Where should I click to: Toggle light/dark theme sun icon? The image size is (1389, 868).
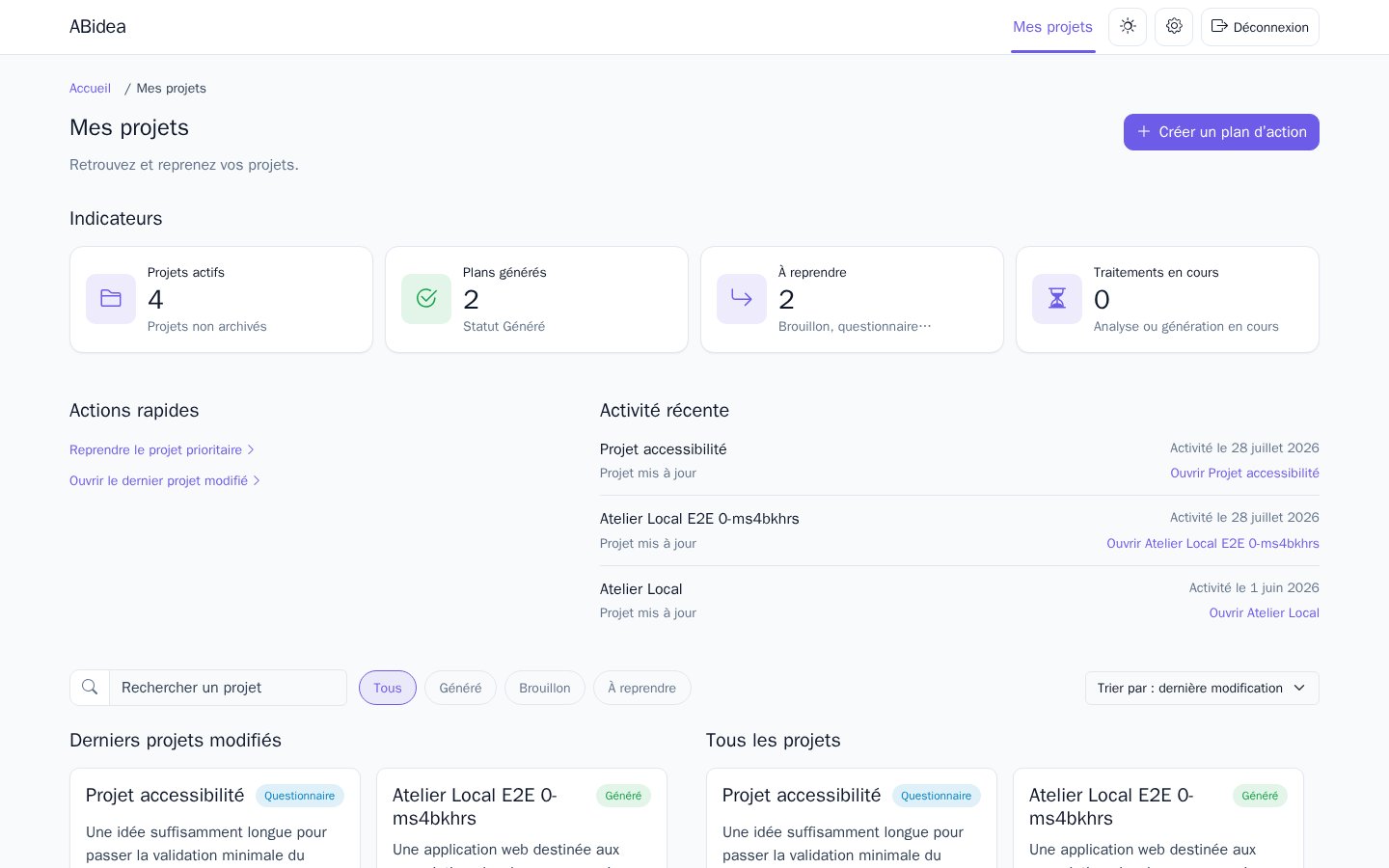click(x=1128, y=27)
